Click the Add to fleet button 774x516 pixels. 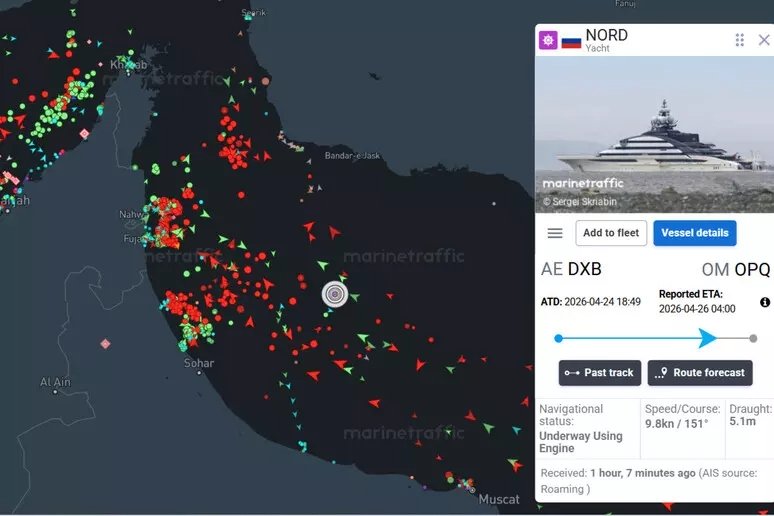click(x=611, y=233)
